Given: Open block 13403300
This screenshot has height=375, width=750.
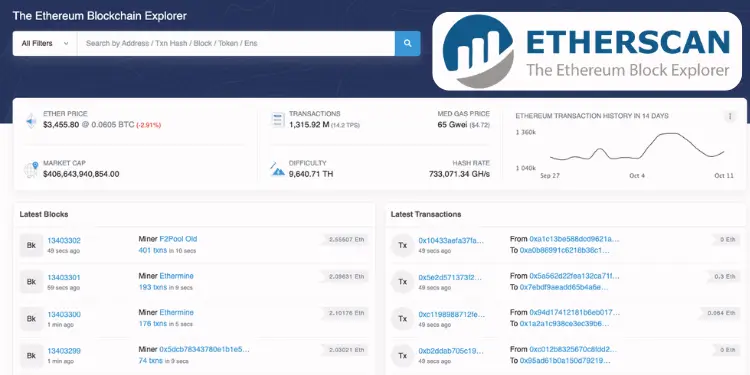Looking at the screenshot, I should pyautogui.click(x=64, y=314).
